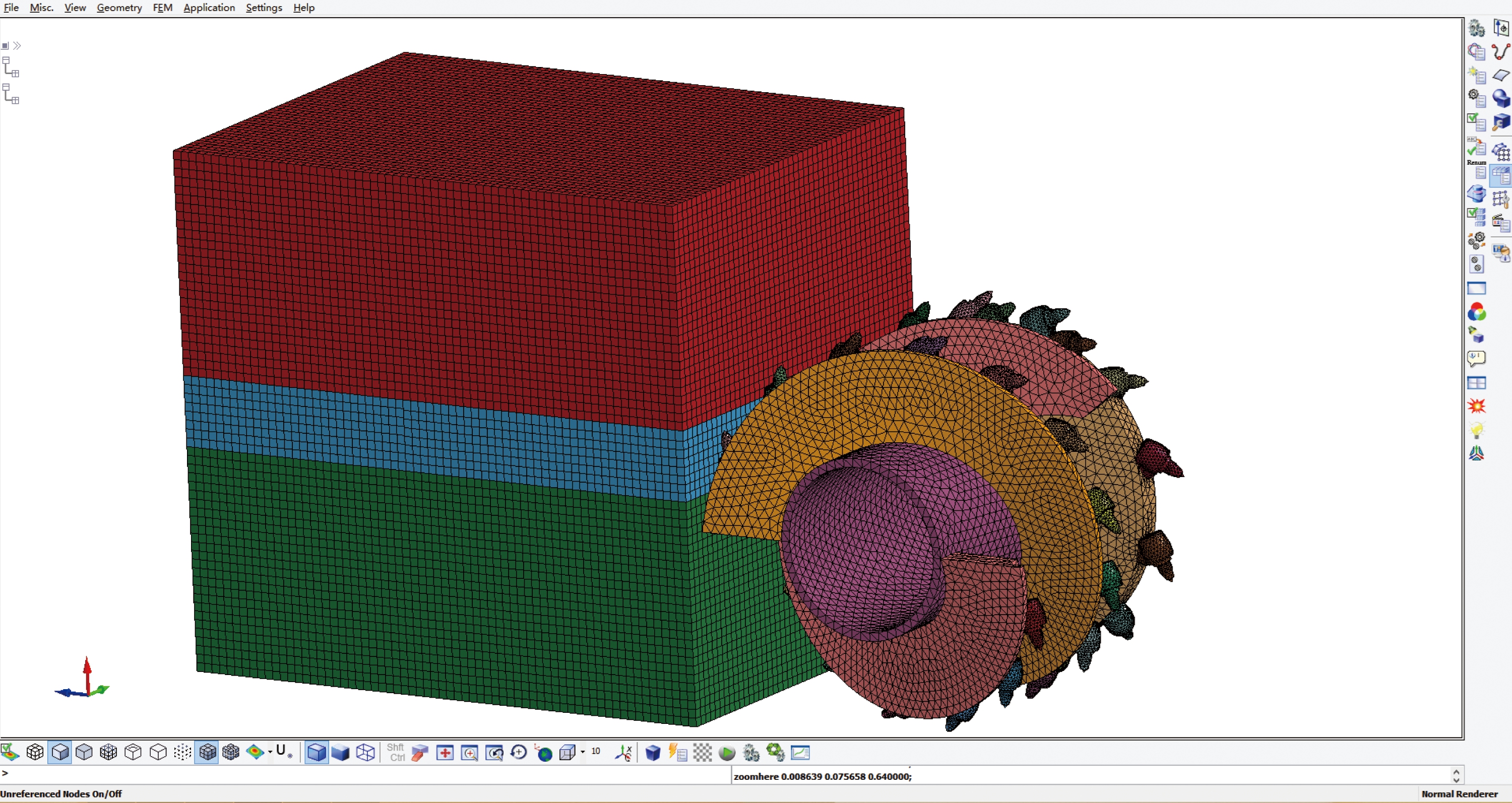The image size is (1512, 803).
Task: Toggle the highlighted element mesh cube icon
Action: click(207, 752)
